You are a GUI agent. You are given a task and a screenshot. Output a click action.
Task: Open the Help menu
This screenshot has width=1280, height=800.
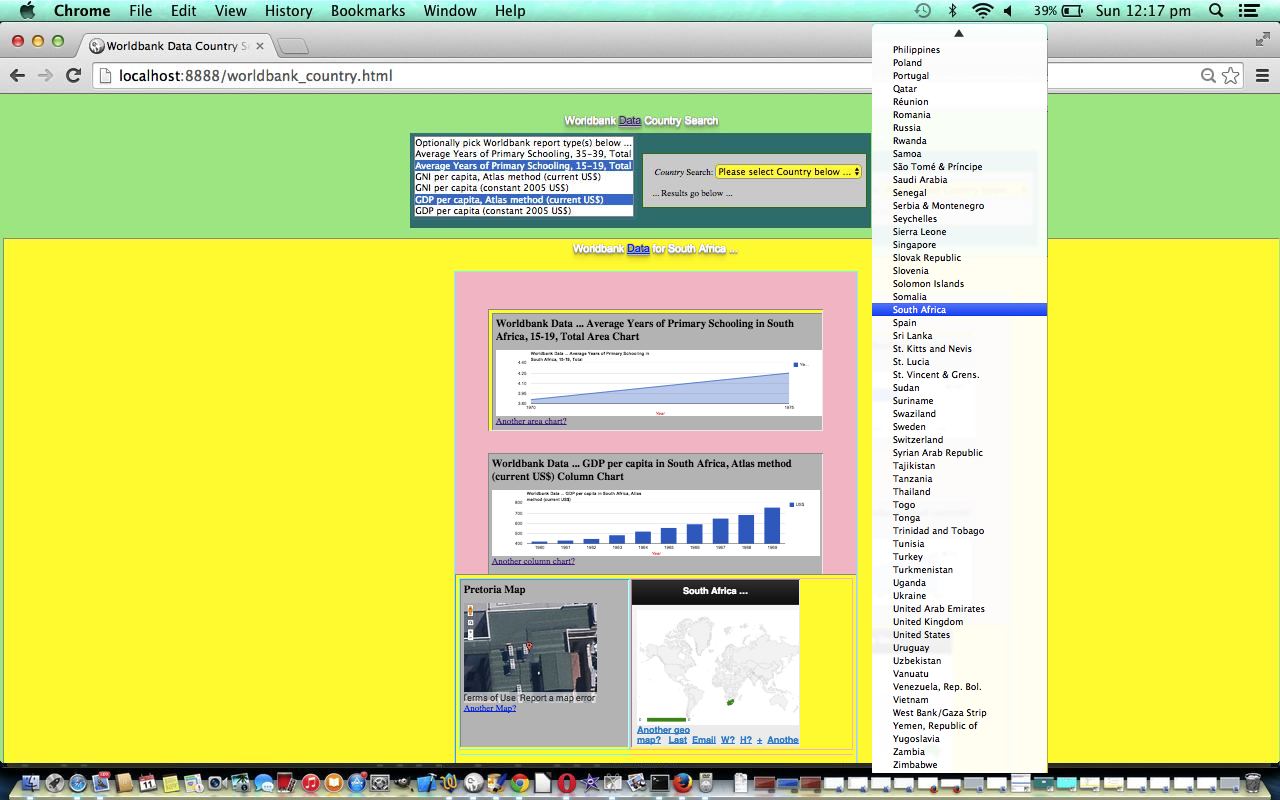(510, 11)
